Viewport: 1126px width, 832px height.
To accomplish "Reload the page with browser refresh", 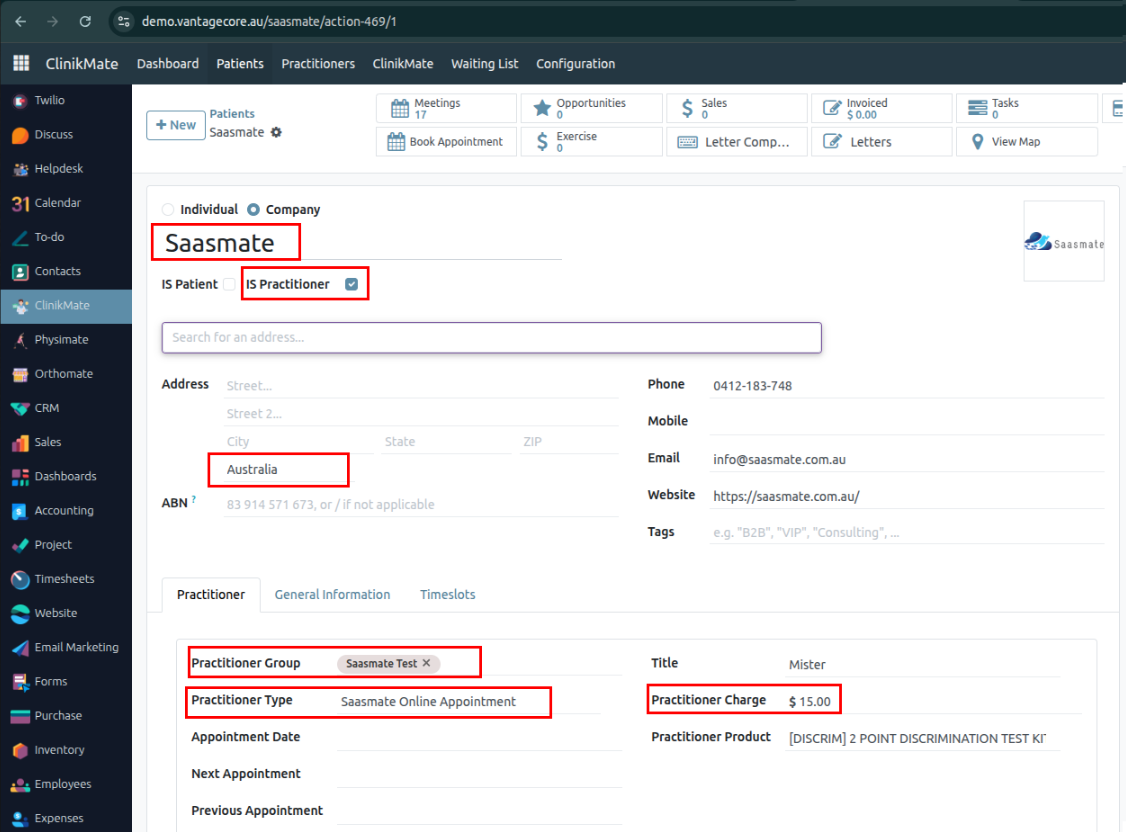I will [x=85, y=21].
